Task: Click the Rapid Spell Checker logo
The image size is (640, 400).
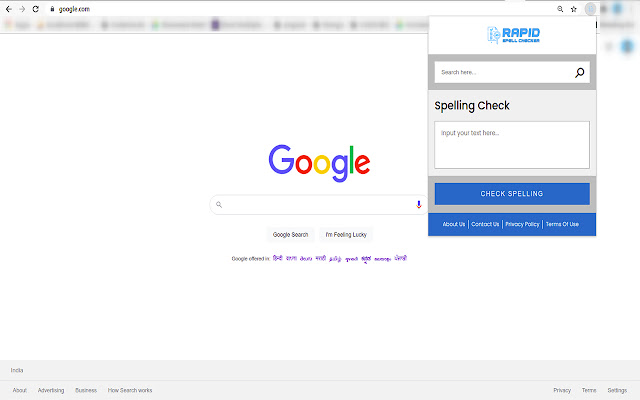Action: point(513,35)
